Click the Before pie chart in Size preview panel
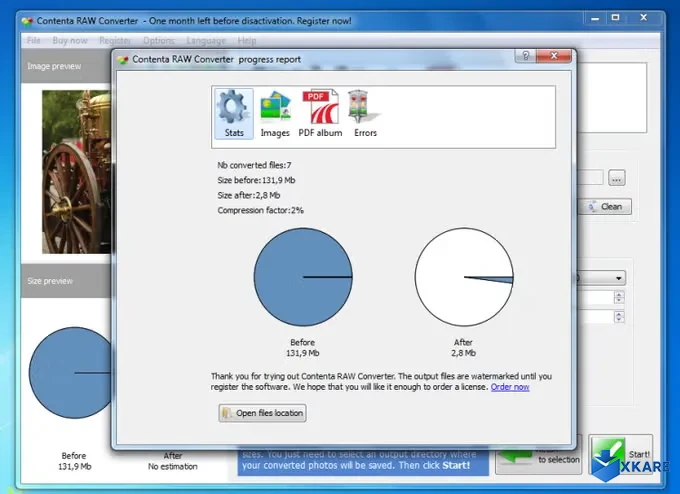The height and width of the screenshot is (494, 680). 70,373
